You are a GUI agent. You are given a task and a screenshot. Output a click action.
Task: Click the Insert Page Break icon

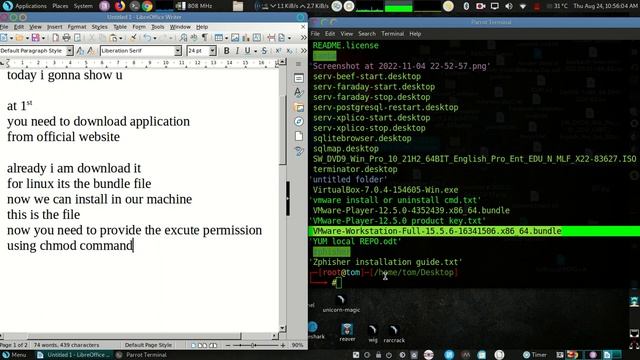click(x=271, y=38)
